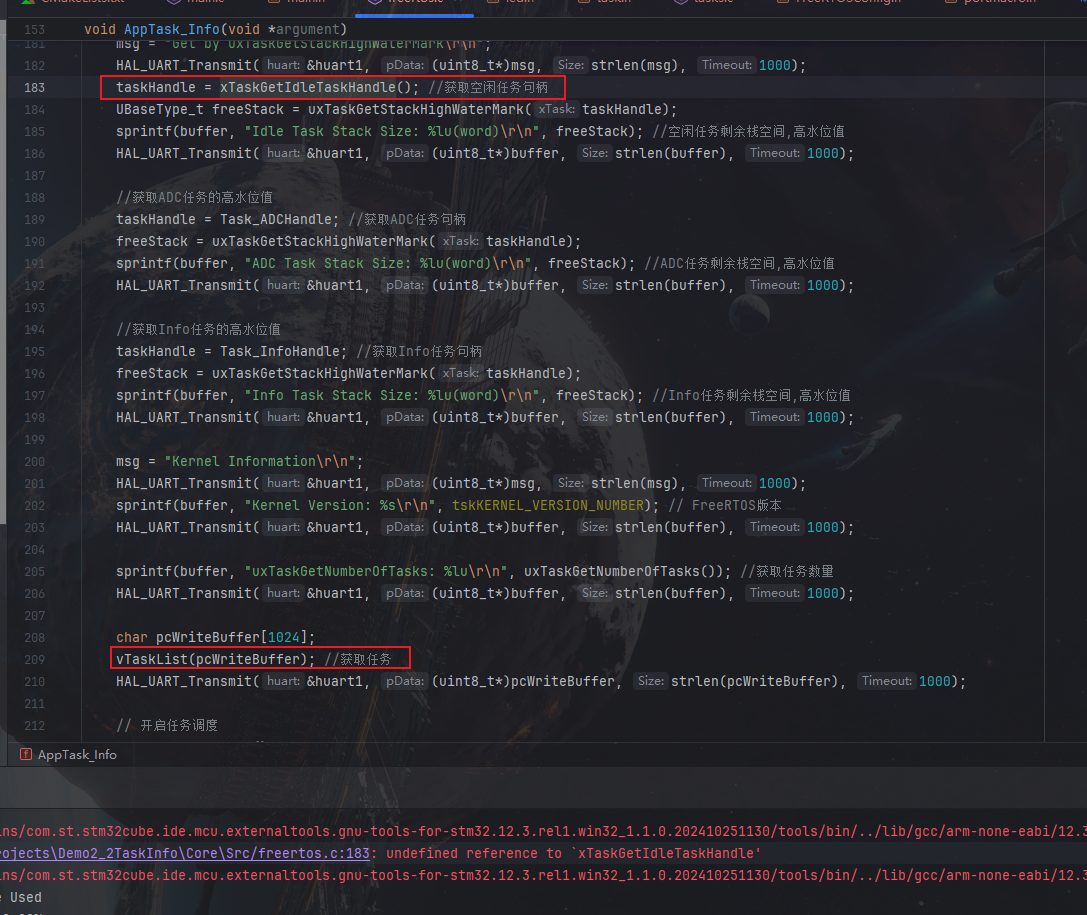Image resolution: width=1087 pixels, height=915 pixels.
Task: Select the AppTask_Info breadcrumb label
Action: coord(77,755)
